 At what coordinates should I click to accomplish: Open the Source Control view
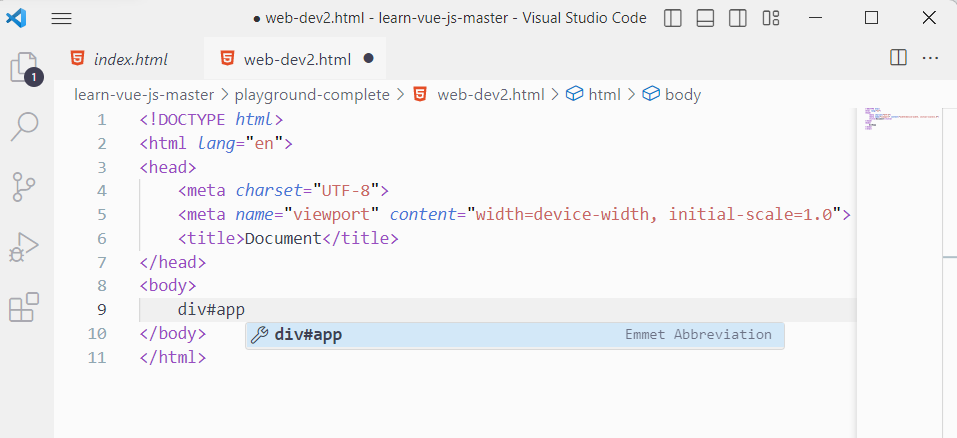pos(24,187)
